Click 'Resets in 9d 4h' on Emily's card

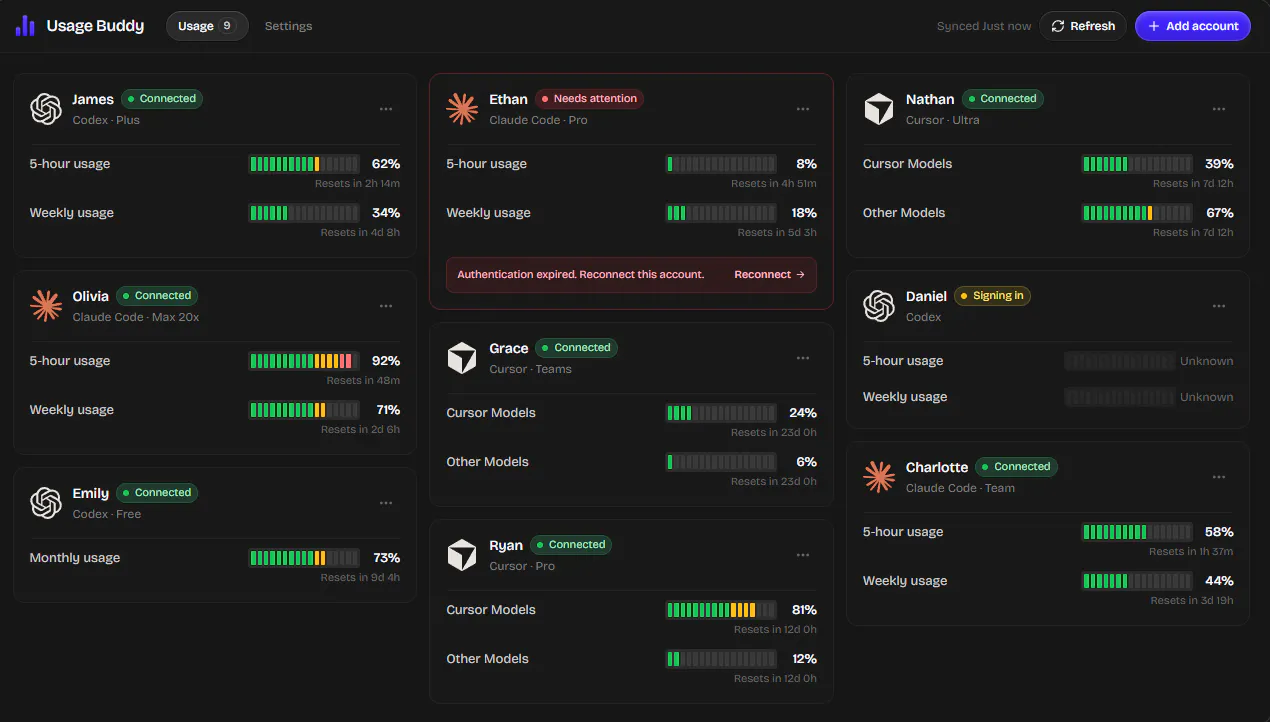360,578
